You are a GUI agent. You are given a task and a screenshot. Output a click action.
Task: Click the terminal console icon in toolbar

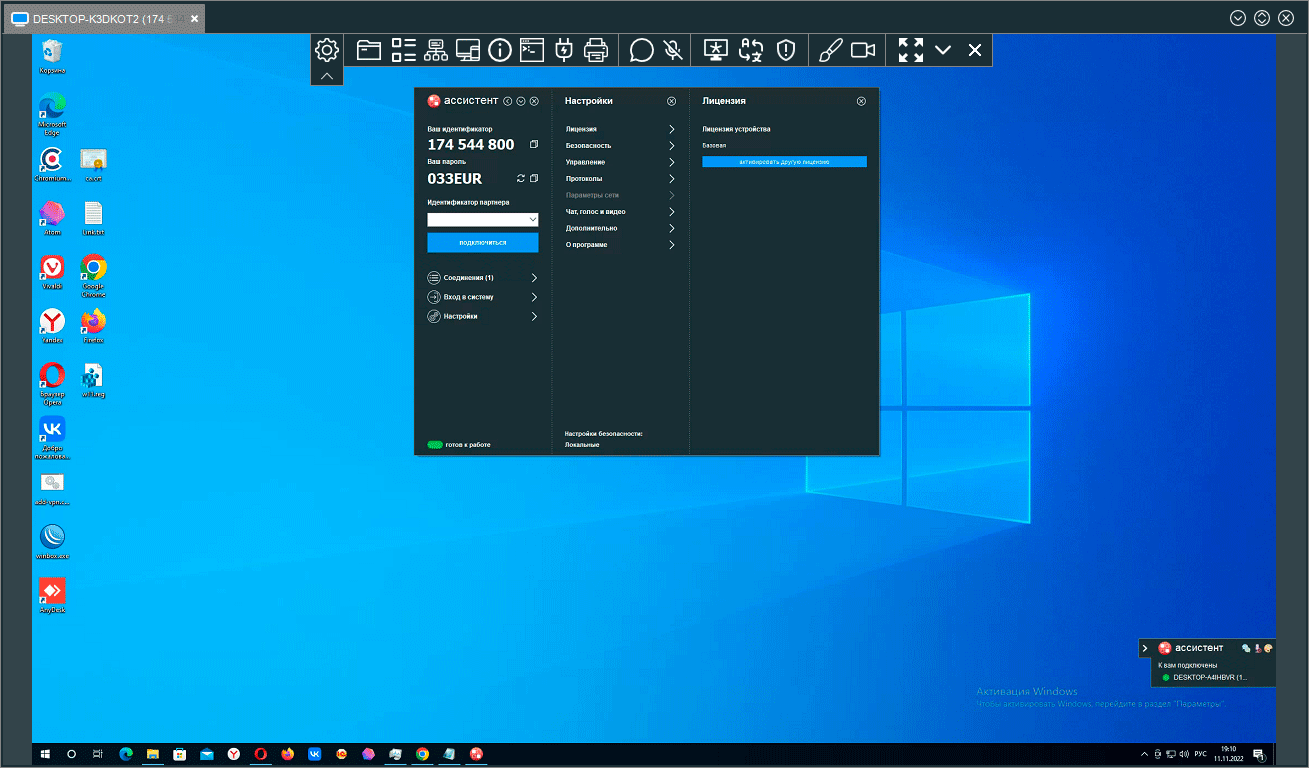tap(531, 50)
